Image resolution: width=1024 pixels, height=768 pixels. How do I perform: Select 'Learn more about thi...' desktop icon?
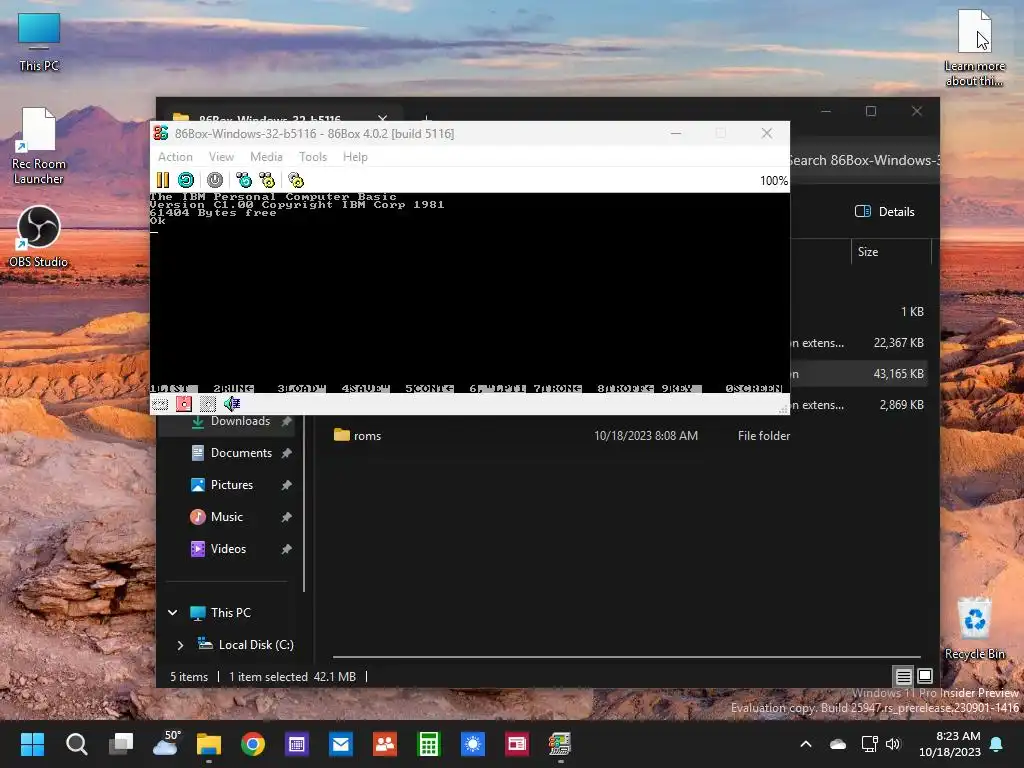tap(974, 48)
